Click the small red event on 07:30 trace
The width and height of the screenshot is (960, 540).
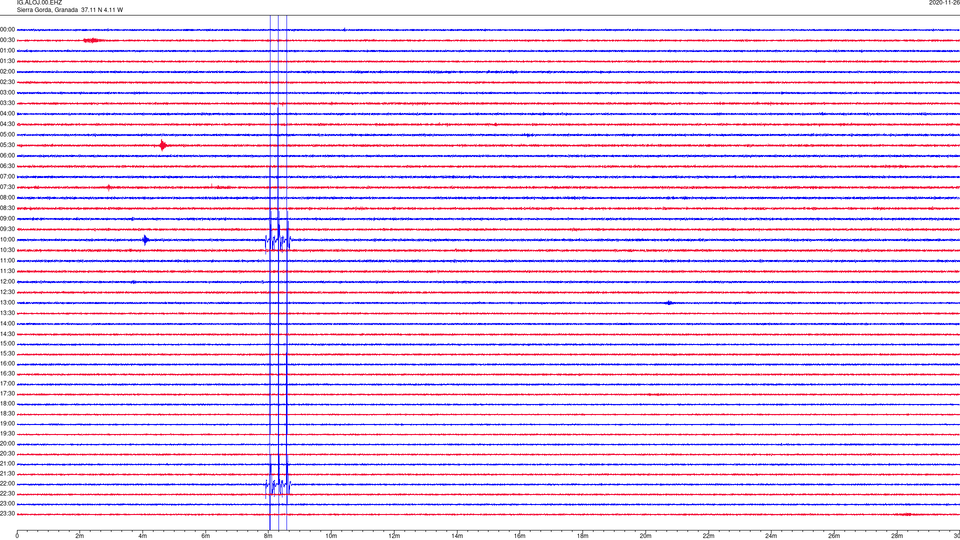[x=109, y=187]
